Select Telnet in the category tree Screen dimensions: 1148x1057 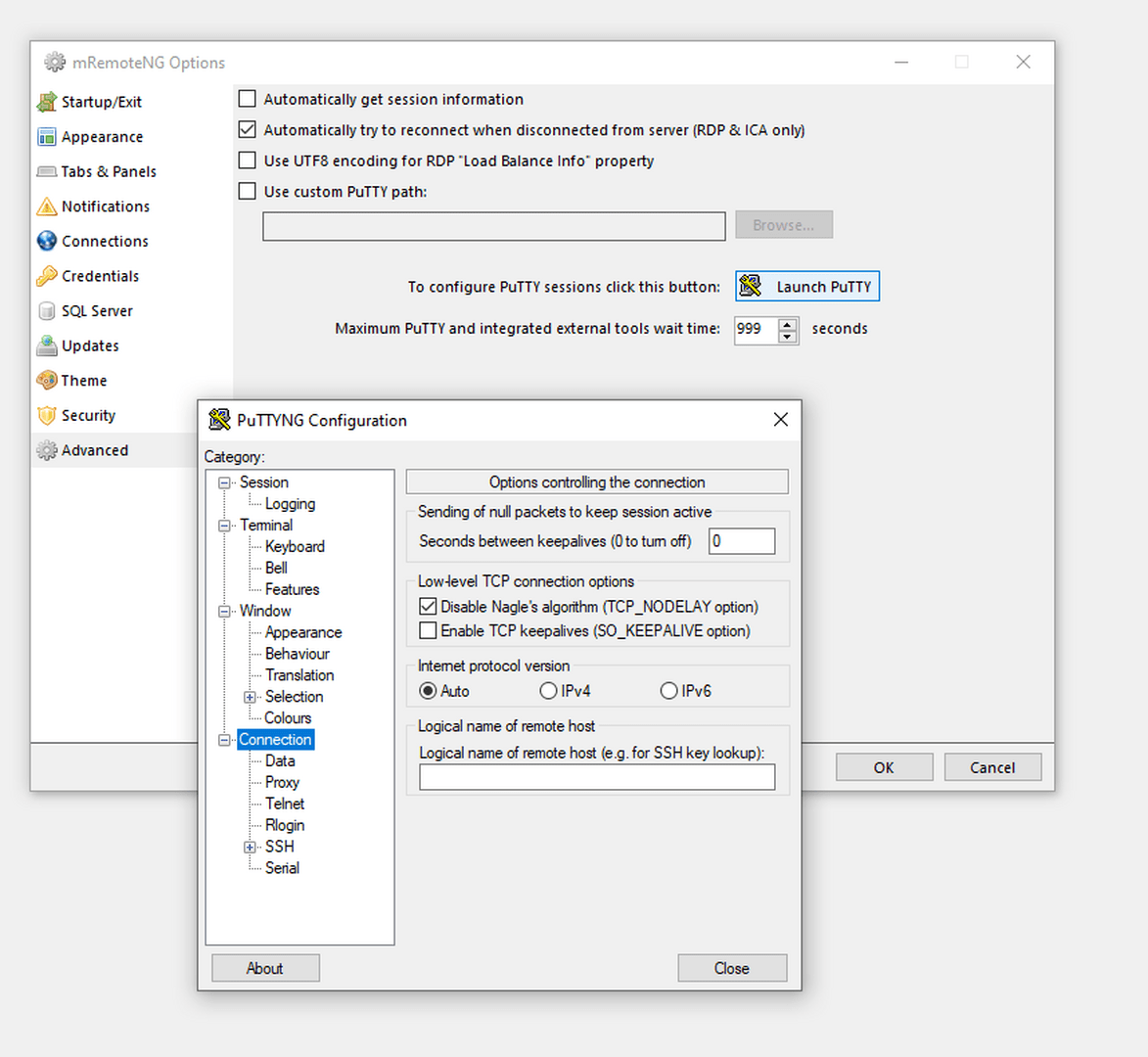(x=284, y=804)
